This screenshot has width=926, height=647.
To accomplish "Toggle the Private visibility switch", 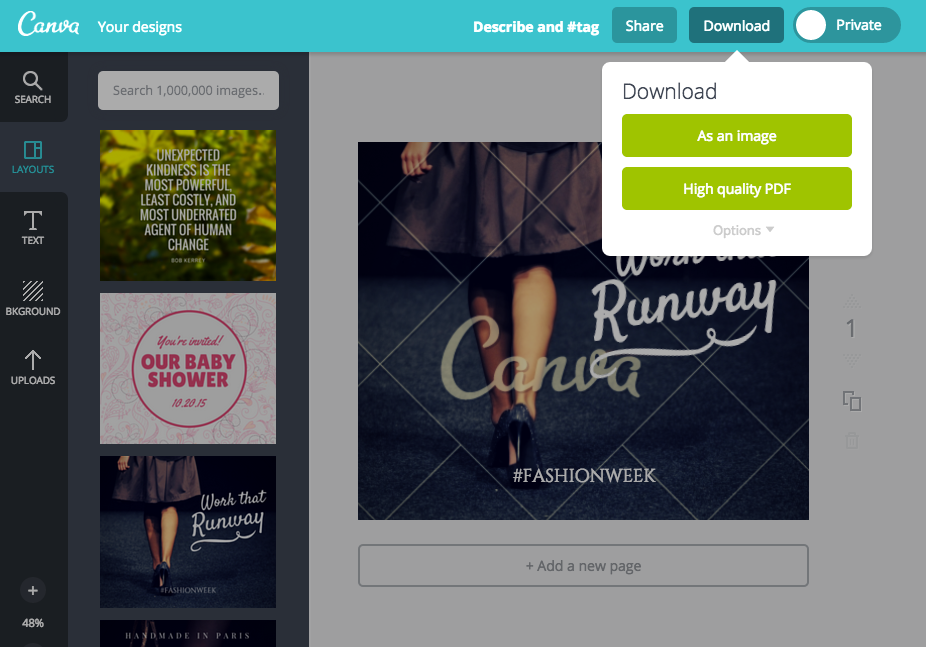I will (x=847, y=25).
